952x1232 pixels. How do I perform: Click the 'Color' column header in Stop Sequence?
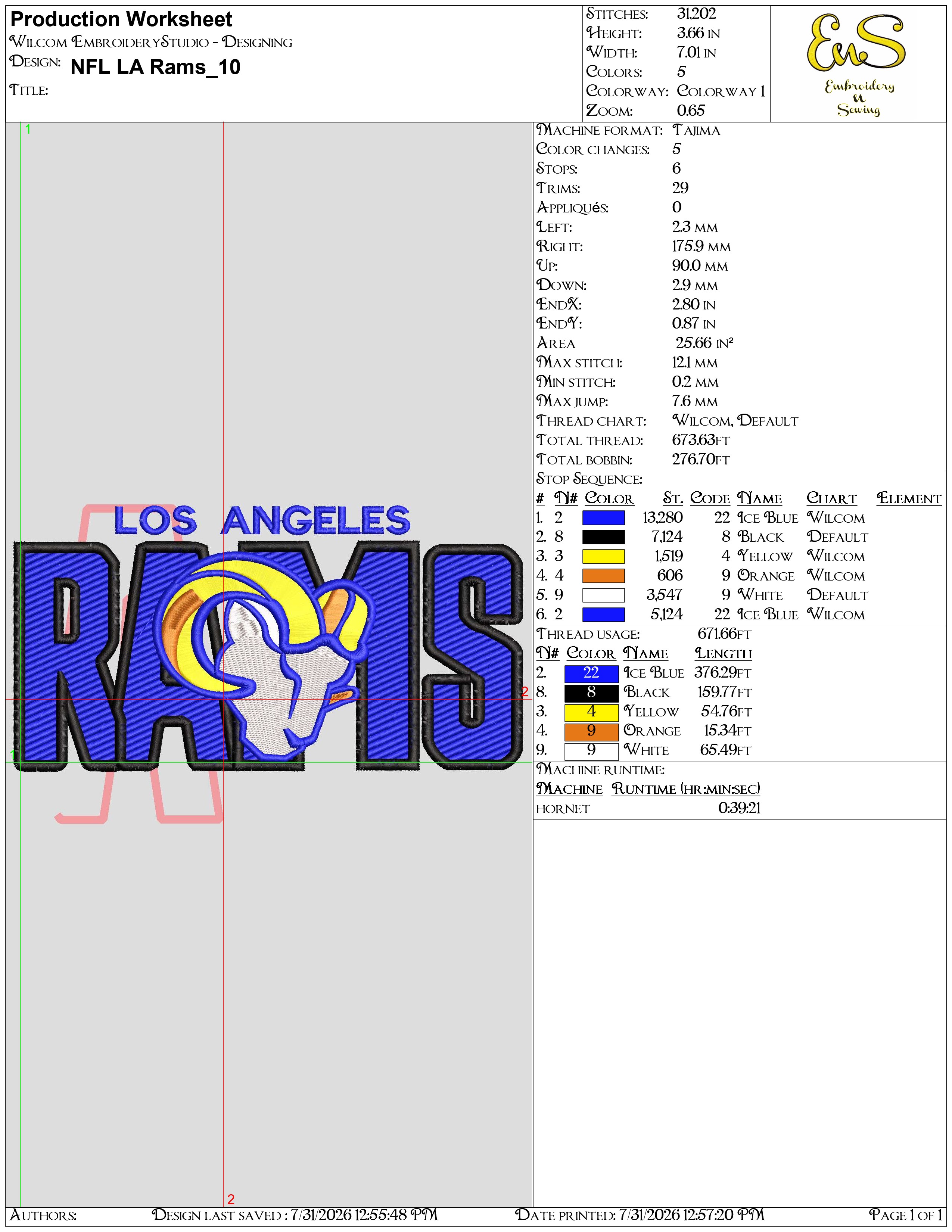(x=609, y=499)
